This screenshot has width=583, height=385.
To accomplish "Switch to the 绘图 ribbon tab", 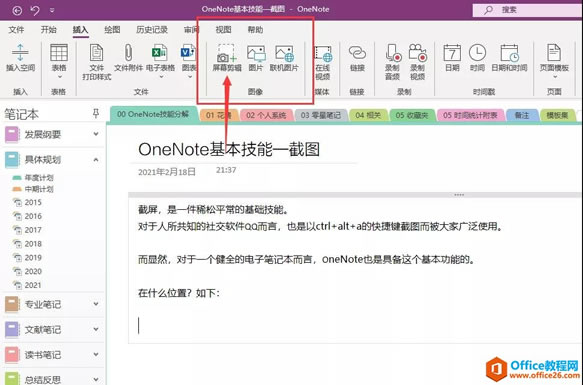I will pos(112,30).
